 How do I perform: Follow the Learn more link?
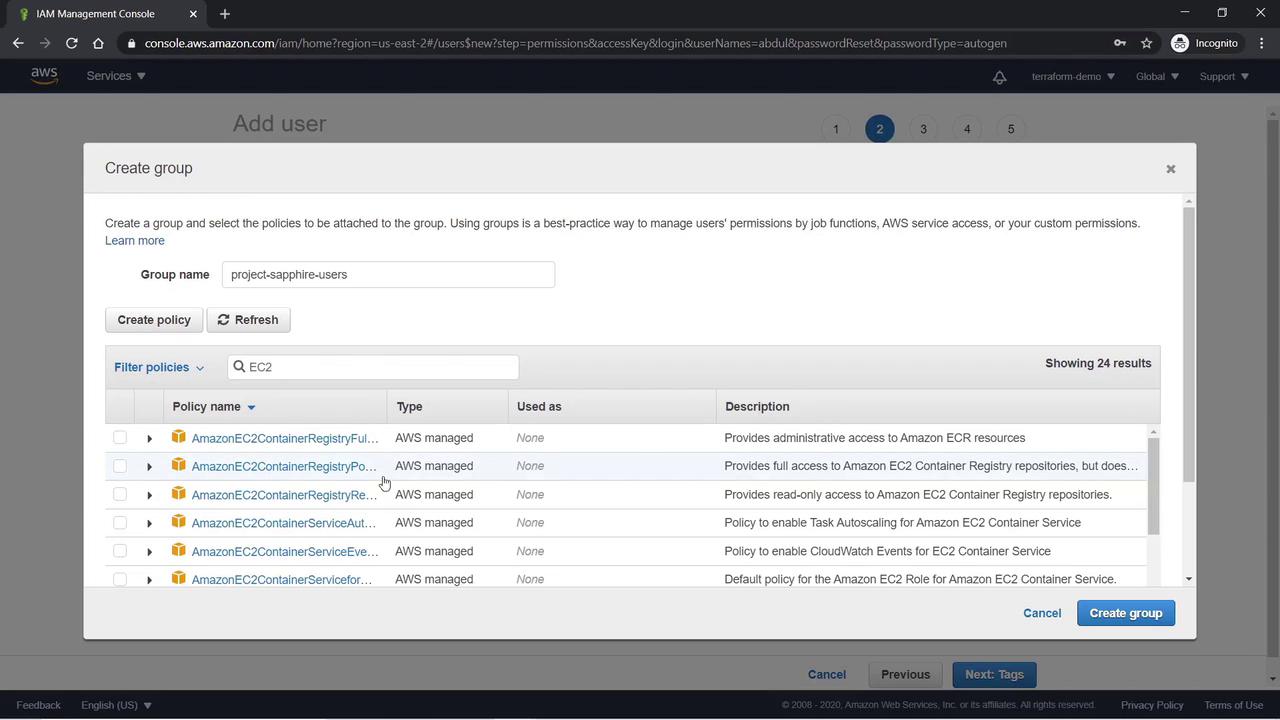[135, 241]
